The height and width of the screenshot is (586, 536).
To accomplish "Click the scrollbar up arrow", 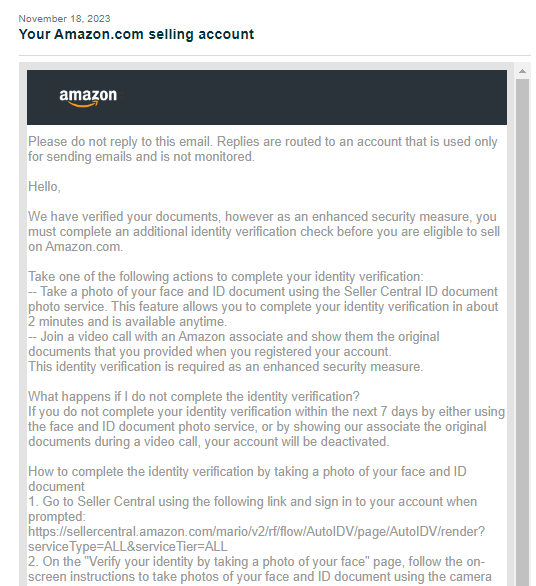I will pyautogui.click(x=523, y=71).
